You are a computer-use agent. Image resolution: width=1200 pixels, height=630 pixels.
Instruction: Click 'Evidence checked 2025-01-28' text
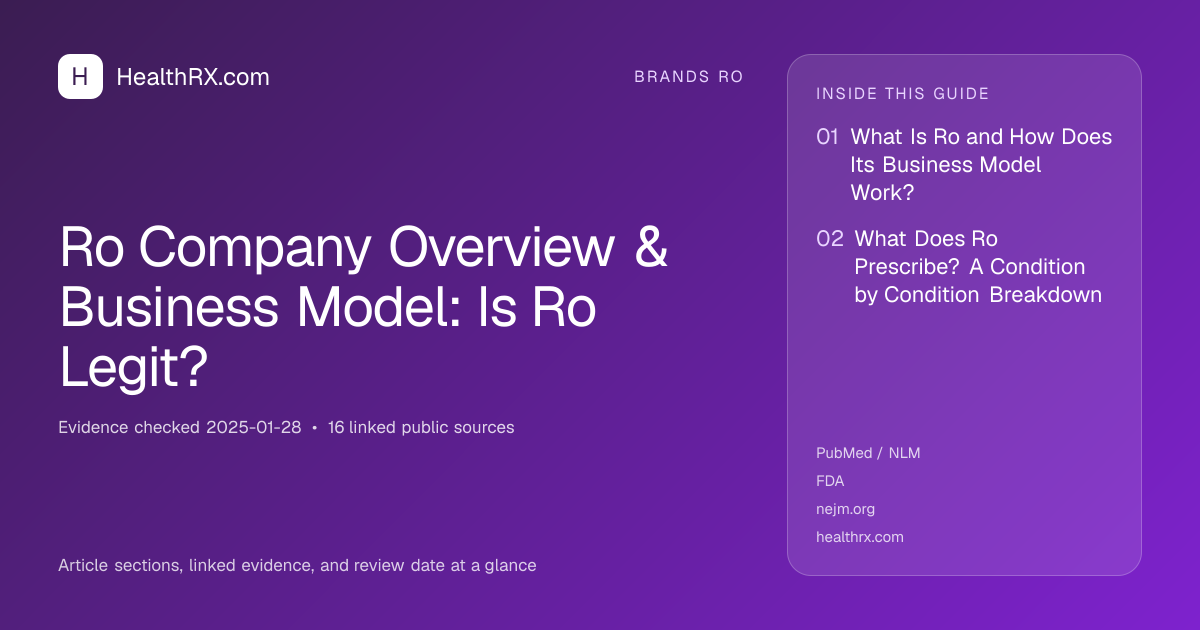point(180,428)
